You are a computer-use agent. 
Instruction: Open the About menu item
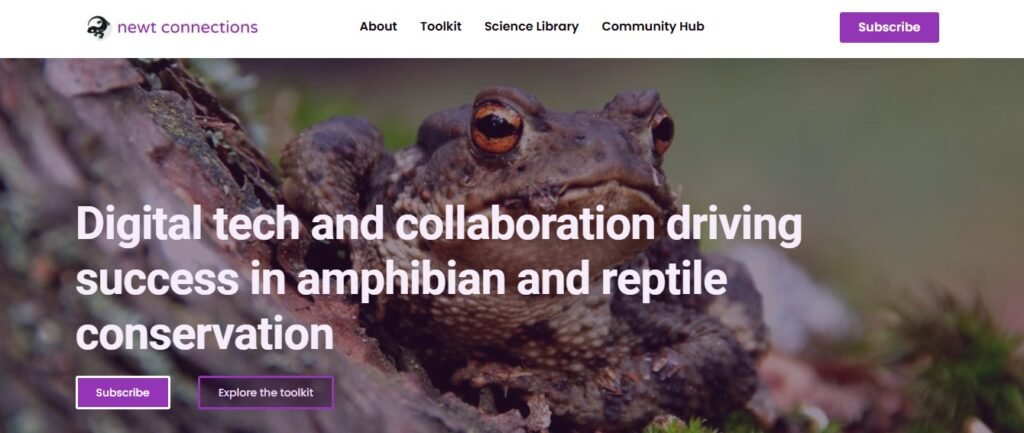pyautogui.click(x=378, y=27)
